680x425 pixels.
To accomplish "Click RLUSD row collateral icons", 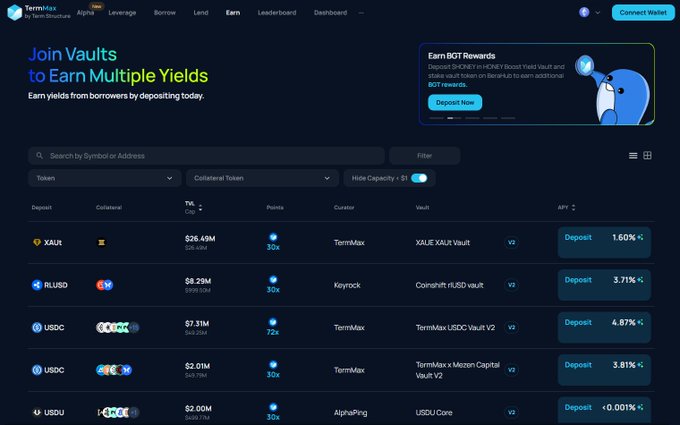I will pyautogui.click(x=105, y=285).
